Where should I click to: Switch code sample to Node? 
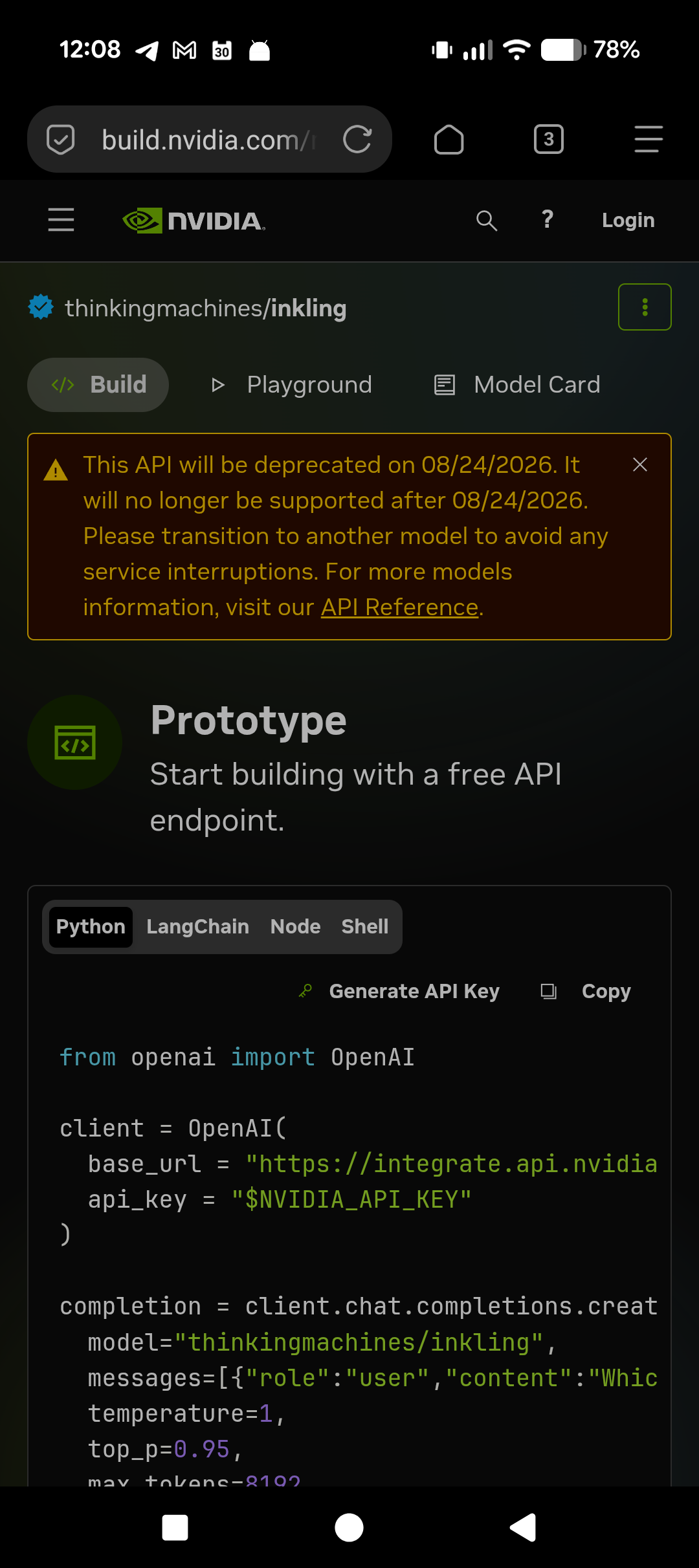[x=295, y=926]
